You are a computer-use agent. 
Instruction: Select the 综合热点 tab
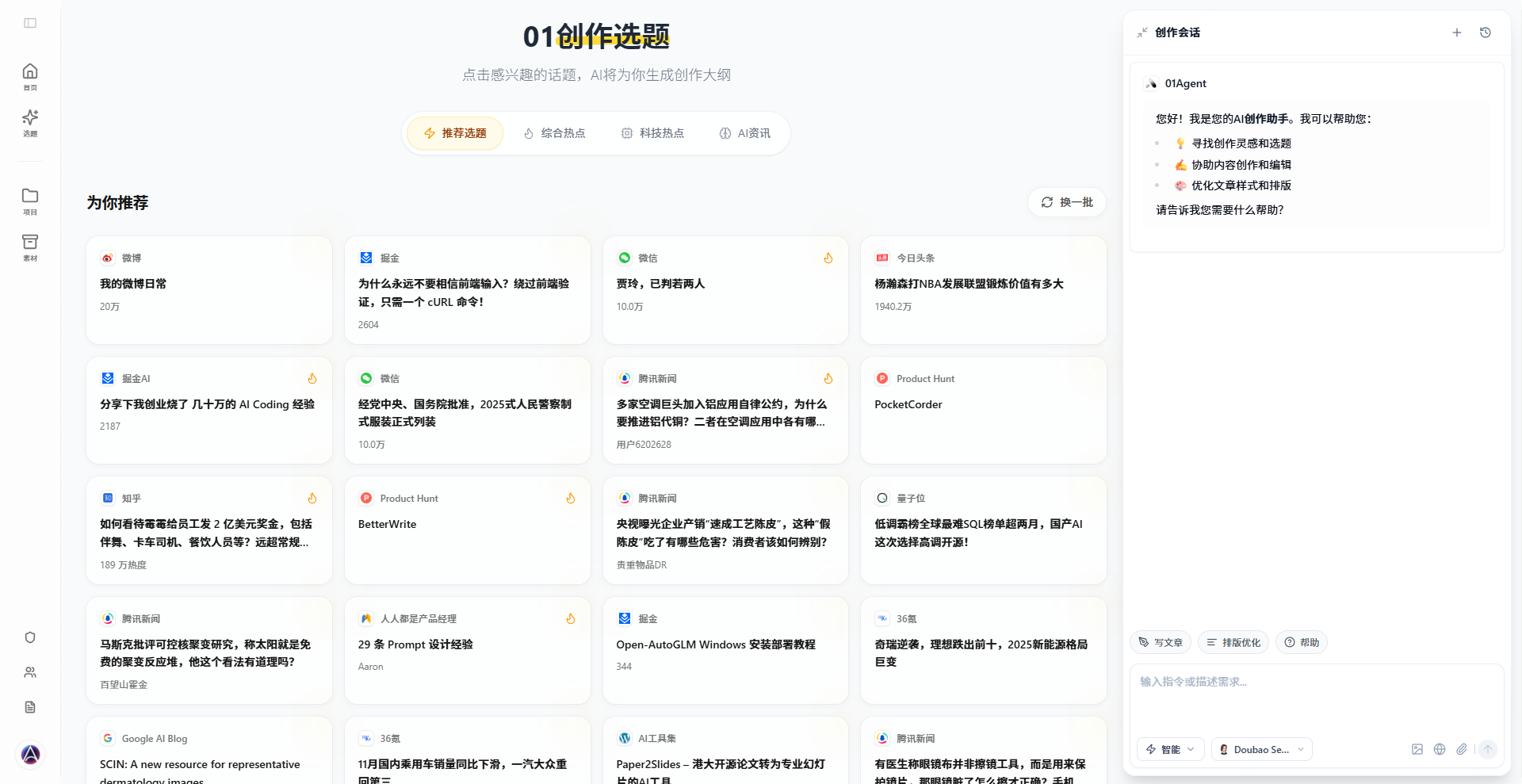(554, 133)
